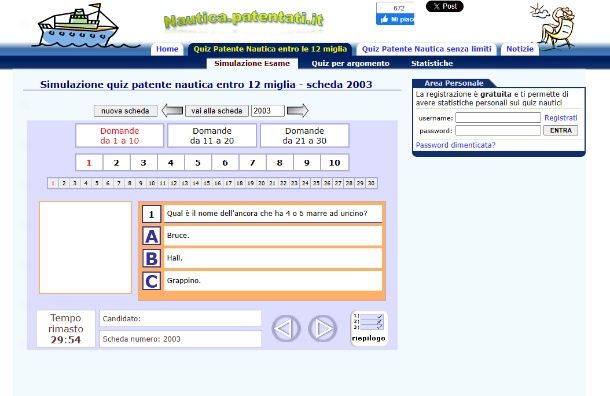Jump to question 4 in large number row

coord(171,163)
